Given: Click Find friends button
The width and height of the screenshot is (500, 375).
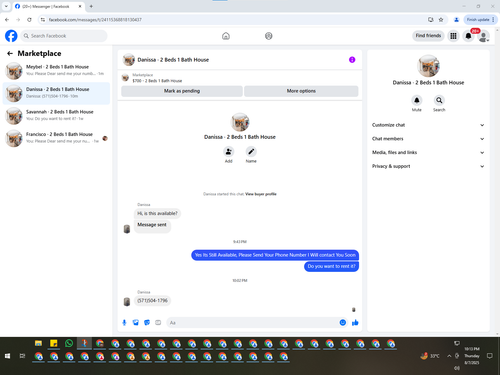Looking at the screenshot, I should (x=428, y=36).
